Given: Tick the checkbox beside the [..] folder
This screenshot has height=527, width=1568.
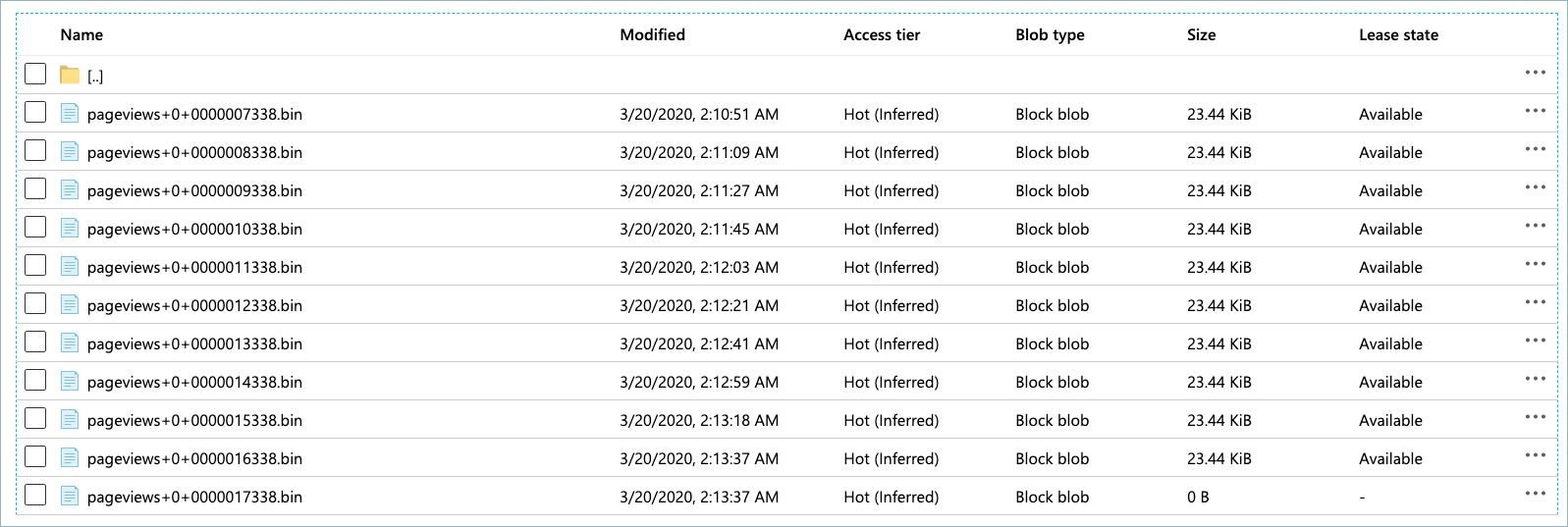Looking at the screenshot, I should pos(35,74).
